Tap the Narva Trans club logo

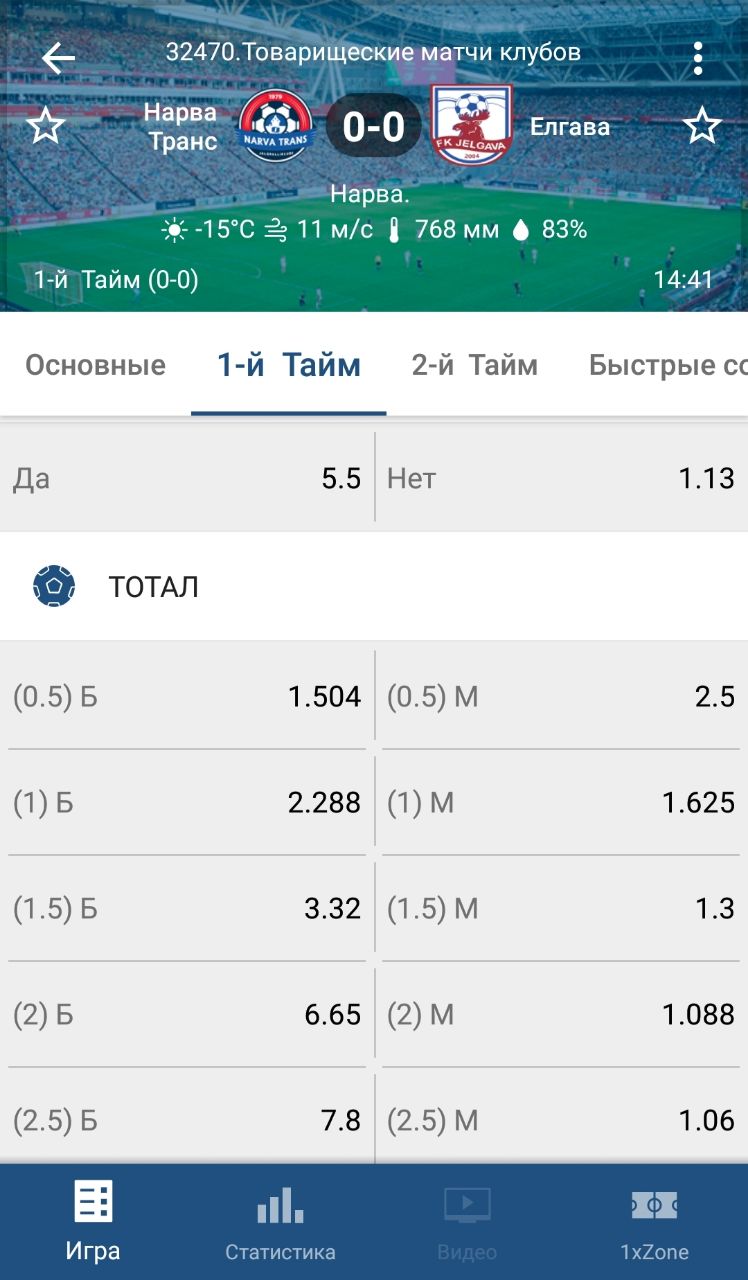point(275,127)
